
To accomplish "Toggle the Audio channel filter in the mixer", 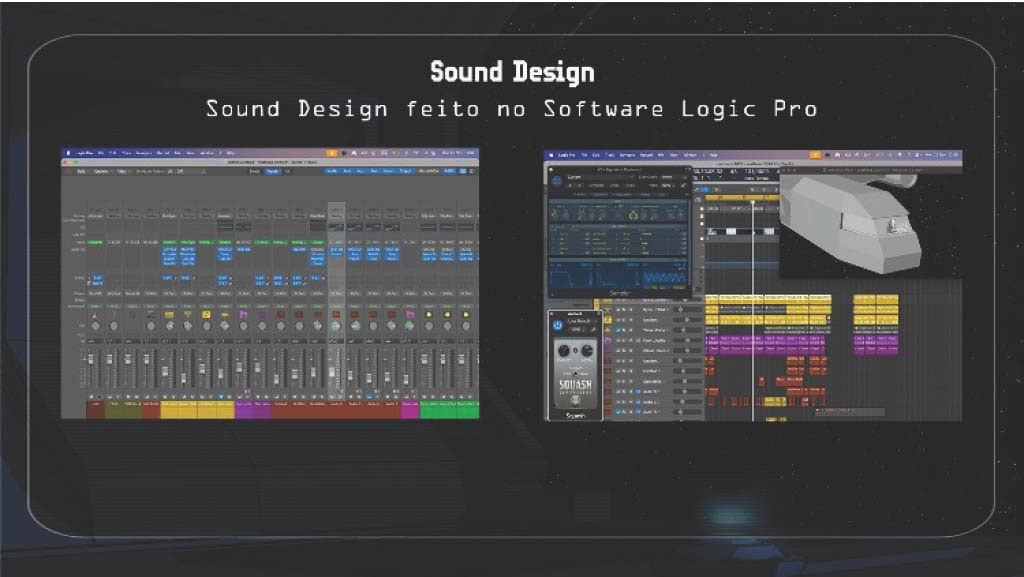I will (332, 171).
